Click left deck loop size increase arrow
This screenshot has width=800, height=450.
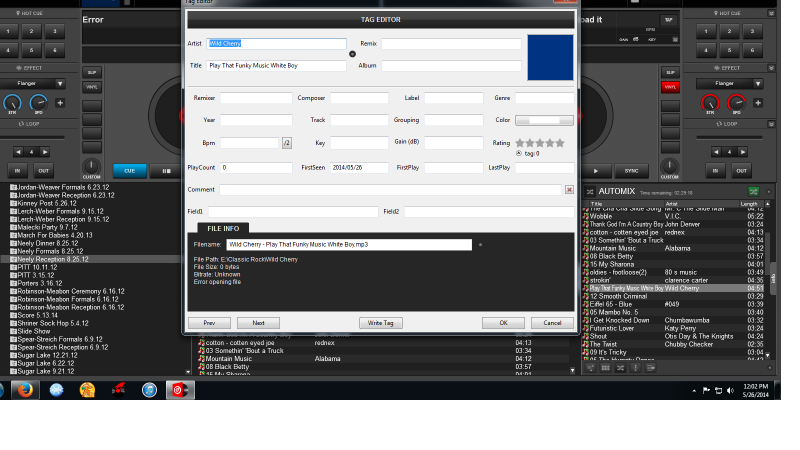[x=45, y=152]
